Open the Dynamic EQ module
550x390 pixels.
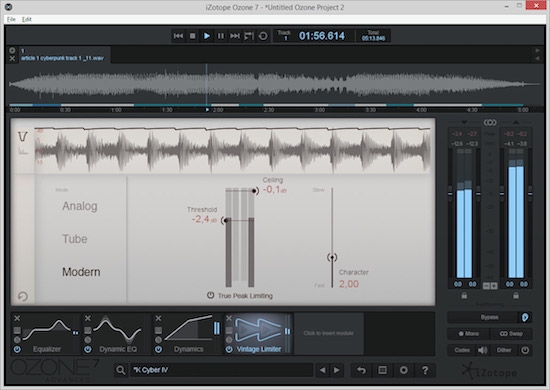click(117, 333)
